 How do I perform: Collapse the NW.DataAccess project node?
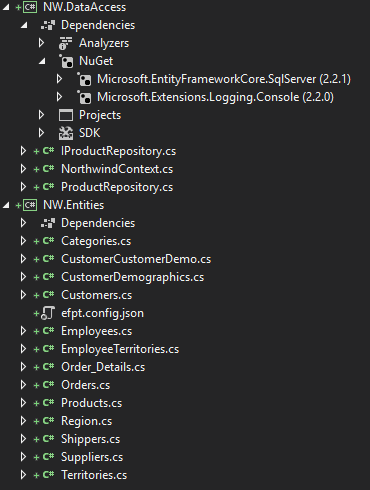pos(6,7)
